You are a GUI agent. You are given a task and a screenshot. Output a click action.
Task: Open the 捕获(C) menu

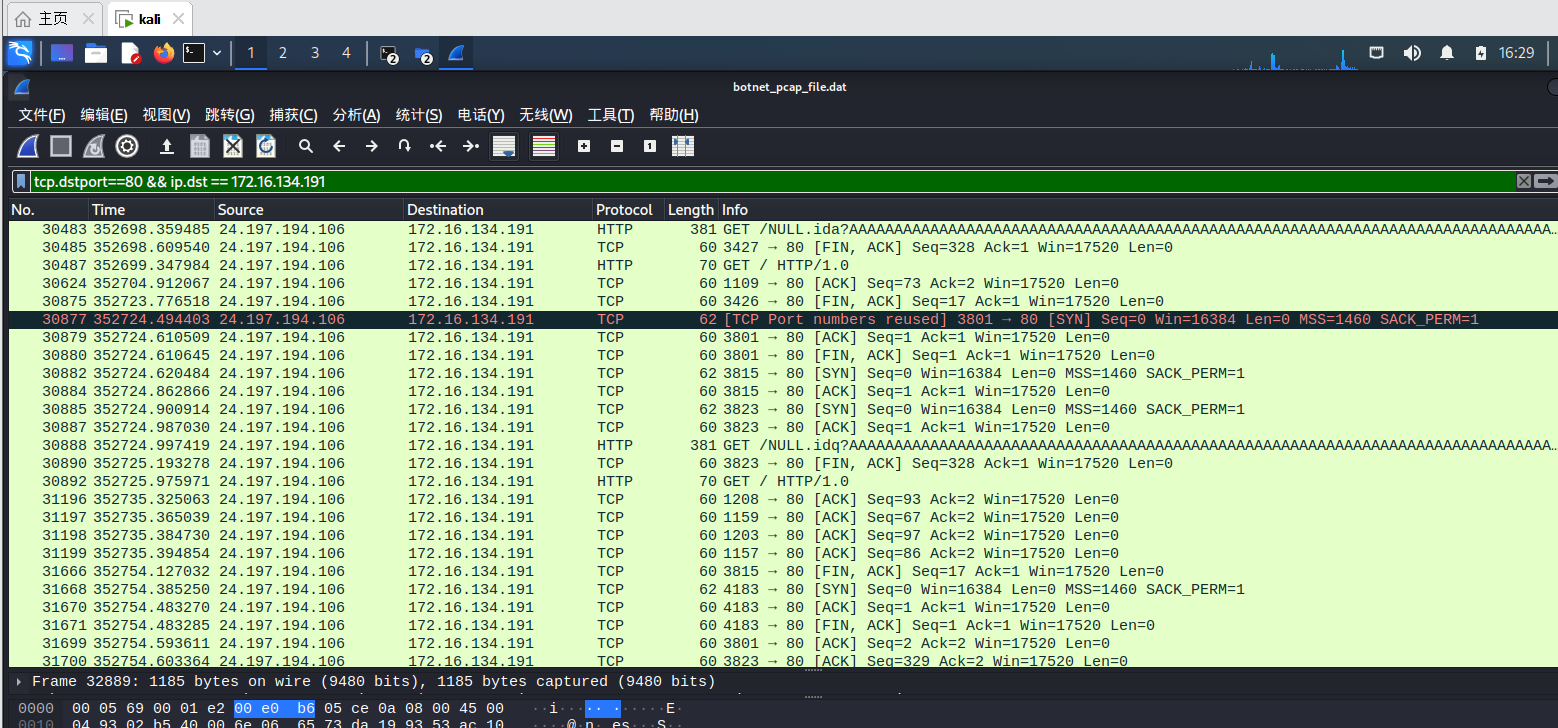294,115
